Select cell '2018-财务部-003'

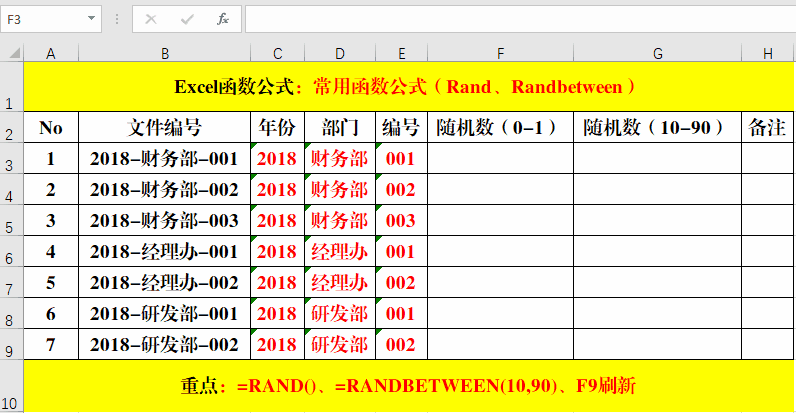(164, 220)
